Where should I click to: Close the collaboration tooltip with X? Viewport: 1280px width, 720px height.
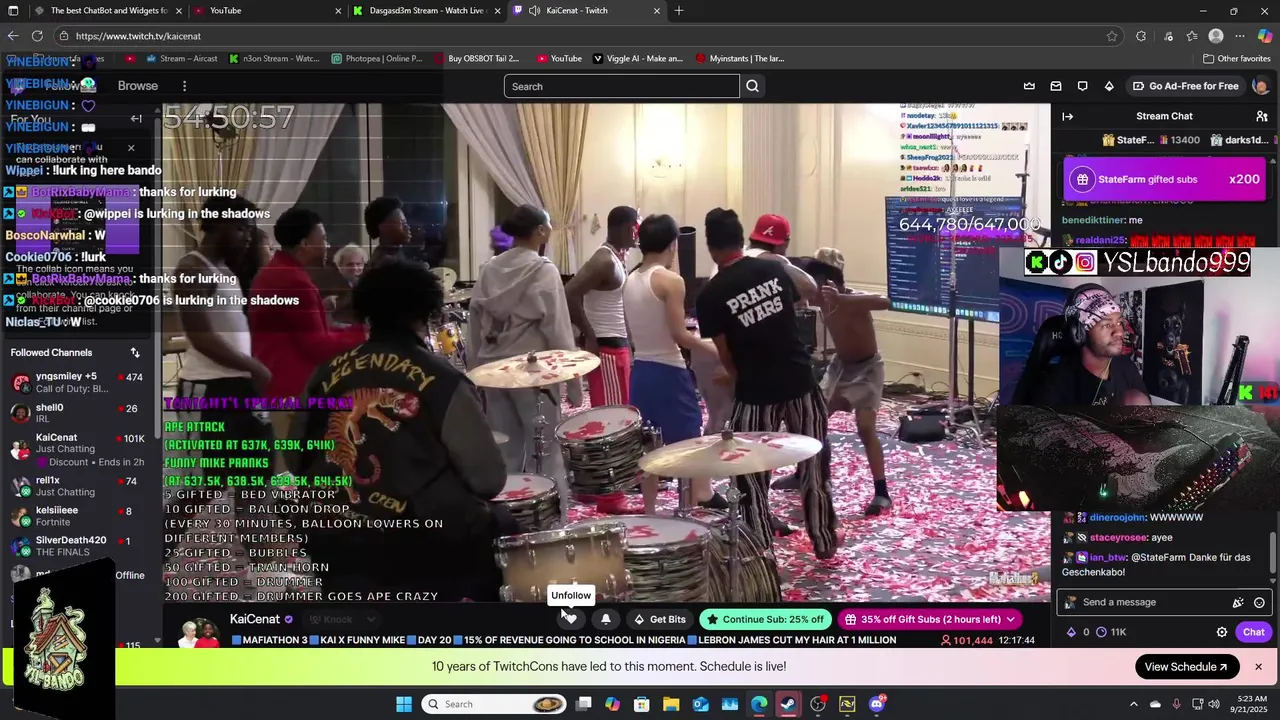click(x=130, y=148)
